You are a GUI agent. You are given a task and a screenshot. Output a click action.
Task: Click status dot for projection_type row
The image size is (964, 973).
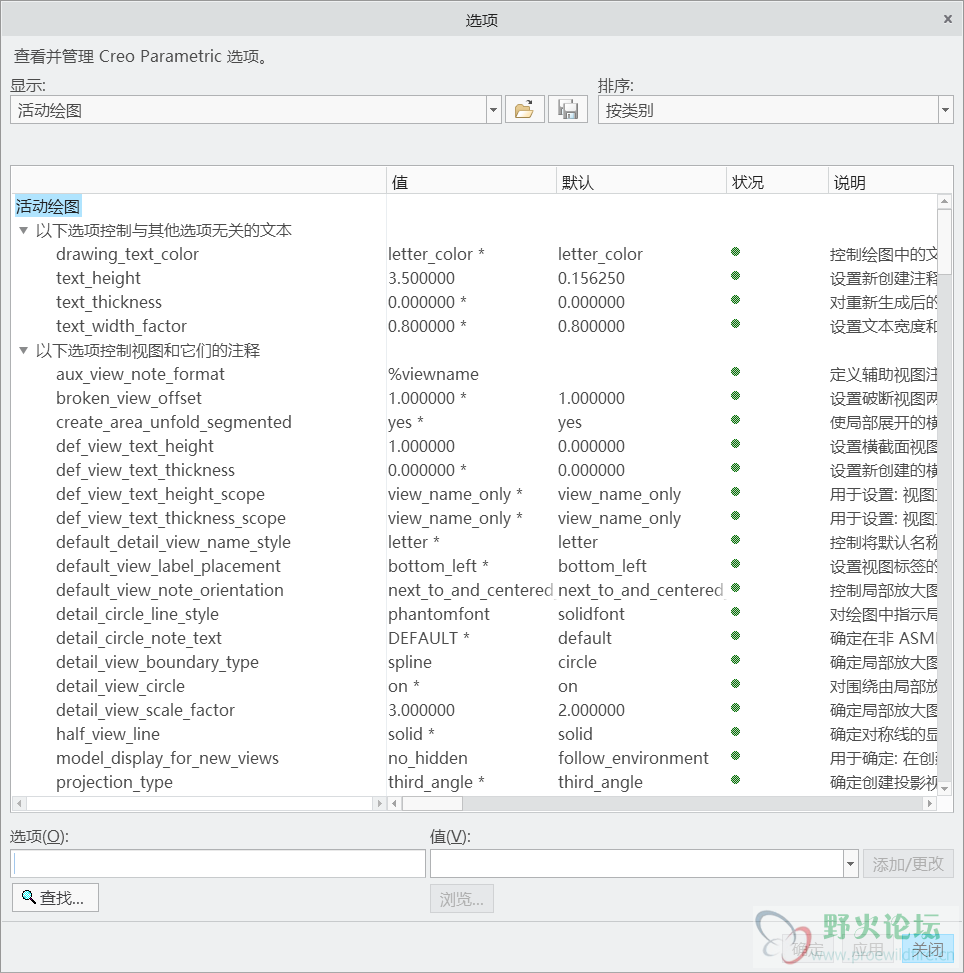[736, 780]
